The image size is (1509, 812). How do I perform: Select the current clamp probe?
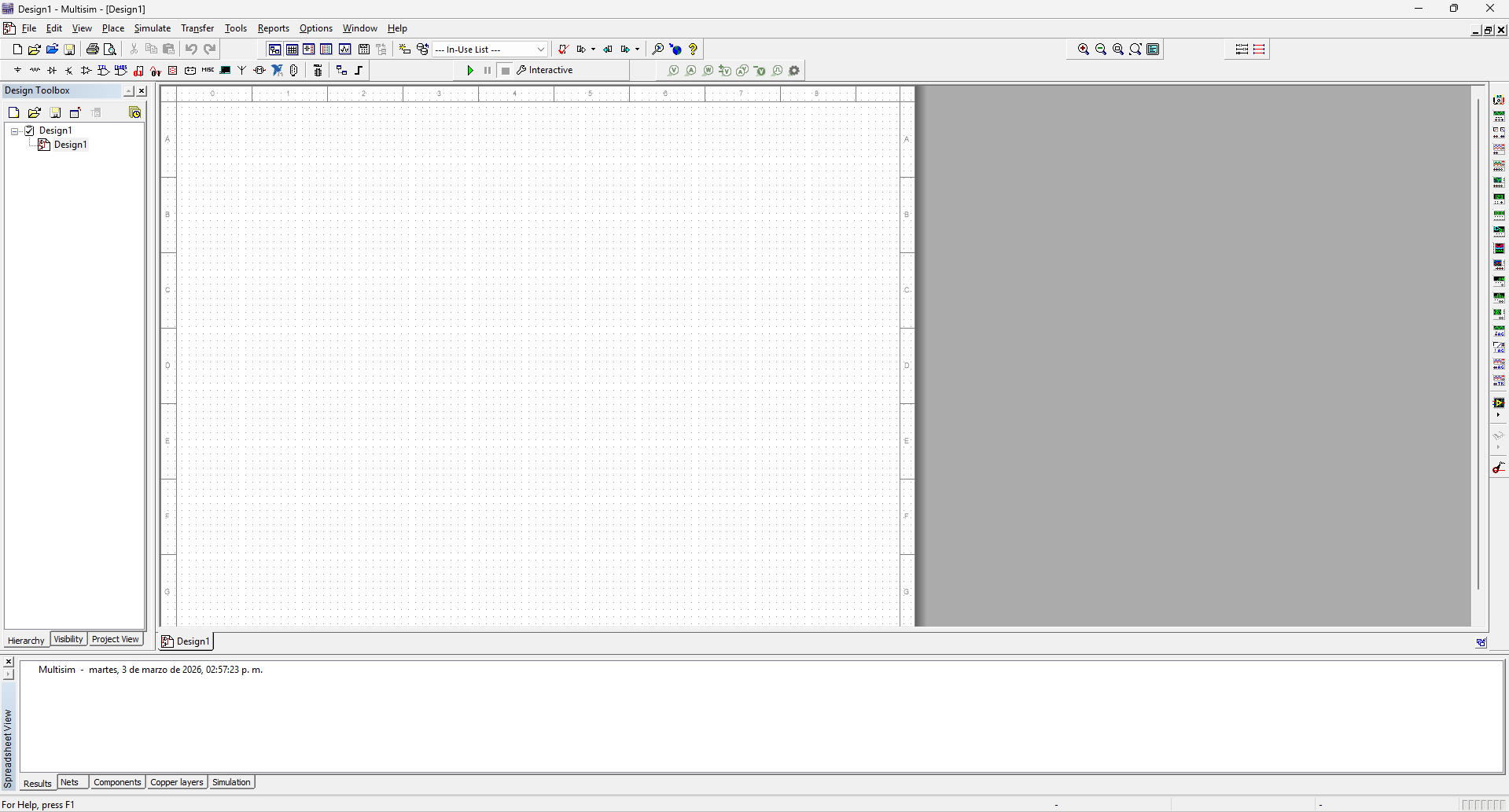pos(1499,468)
